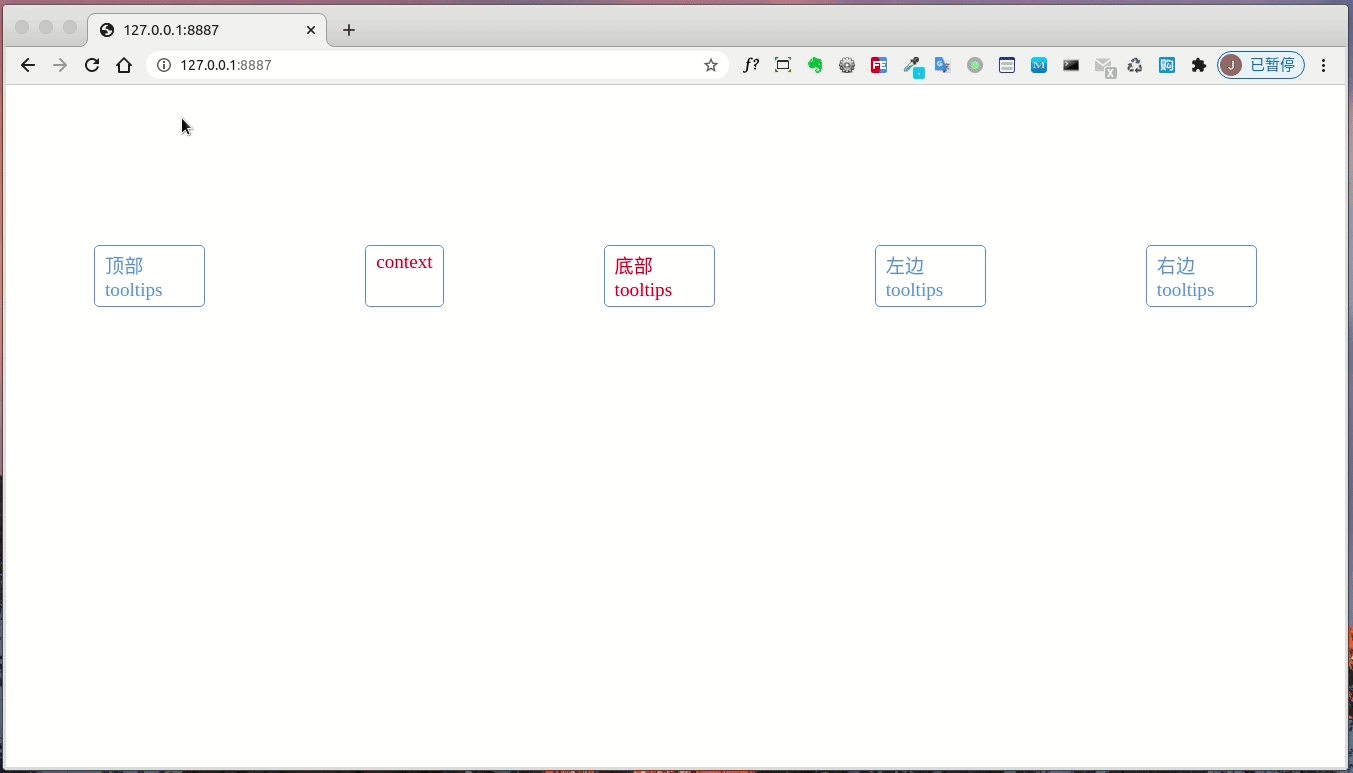Image resolution: width=1353 pixels, height=773 pixels.
Task: Click the gear-shaped extension icon
Action: [847, 65]
